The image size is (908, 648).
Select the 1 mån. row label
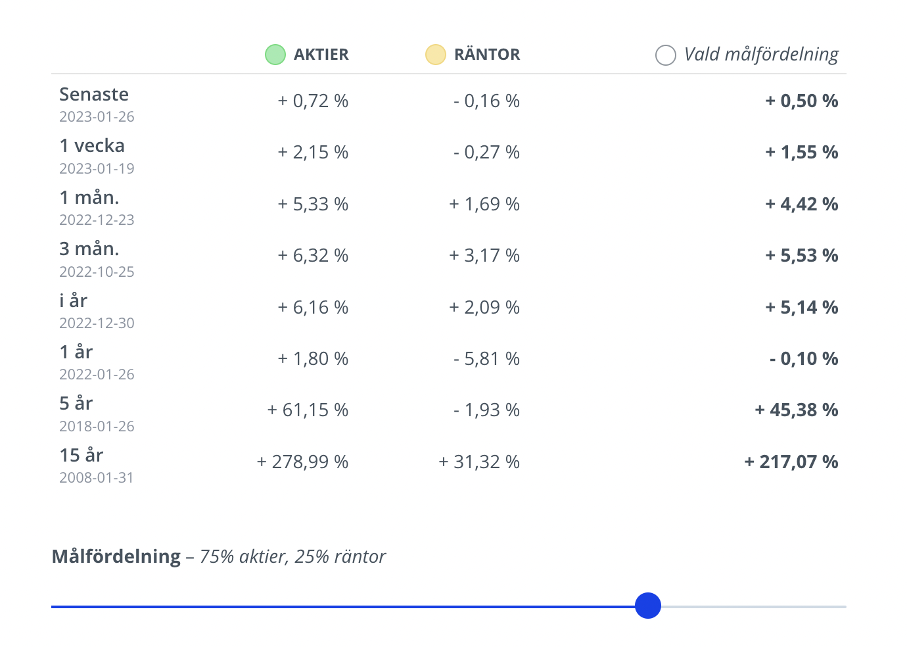(89, 198)
